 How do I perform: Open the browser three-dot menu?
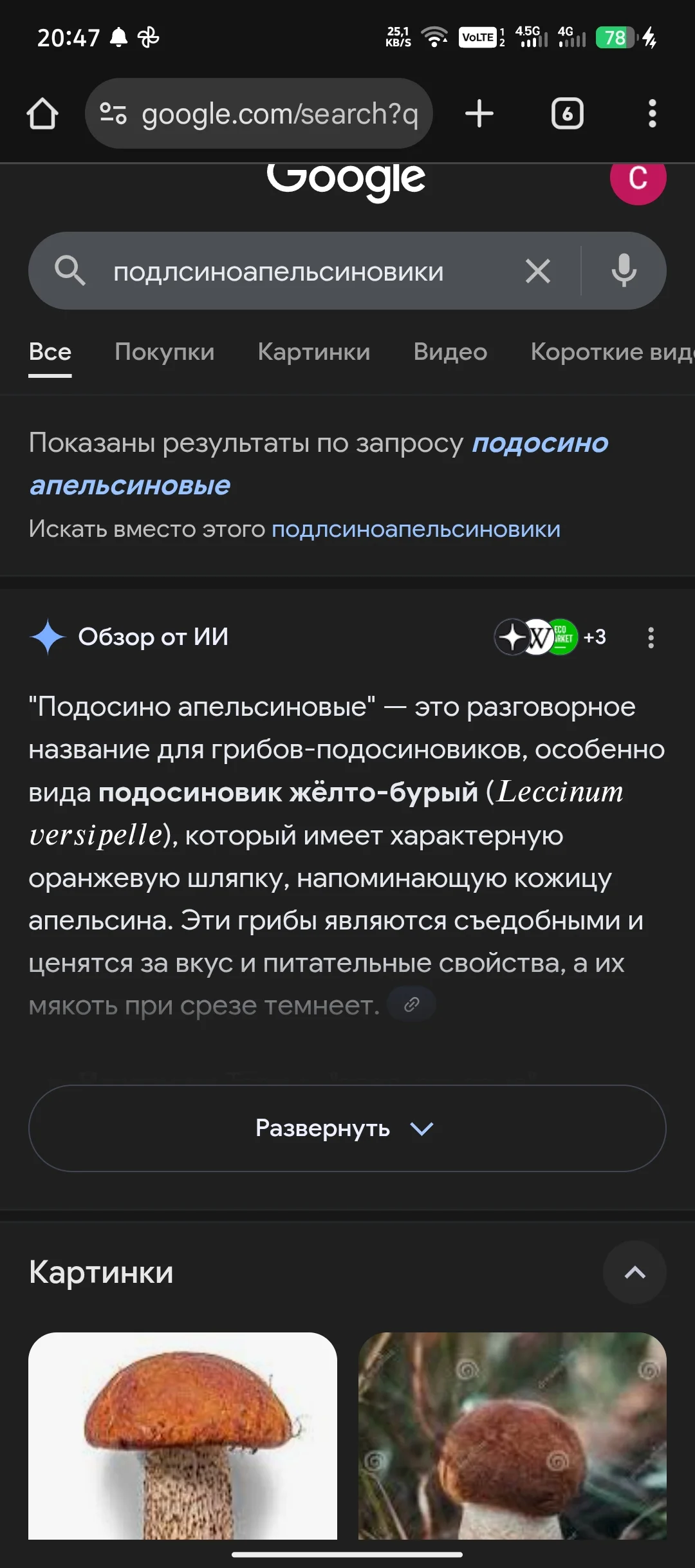[x=653, y=113]
